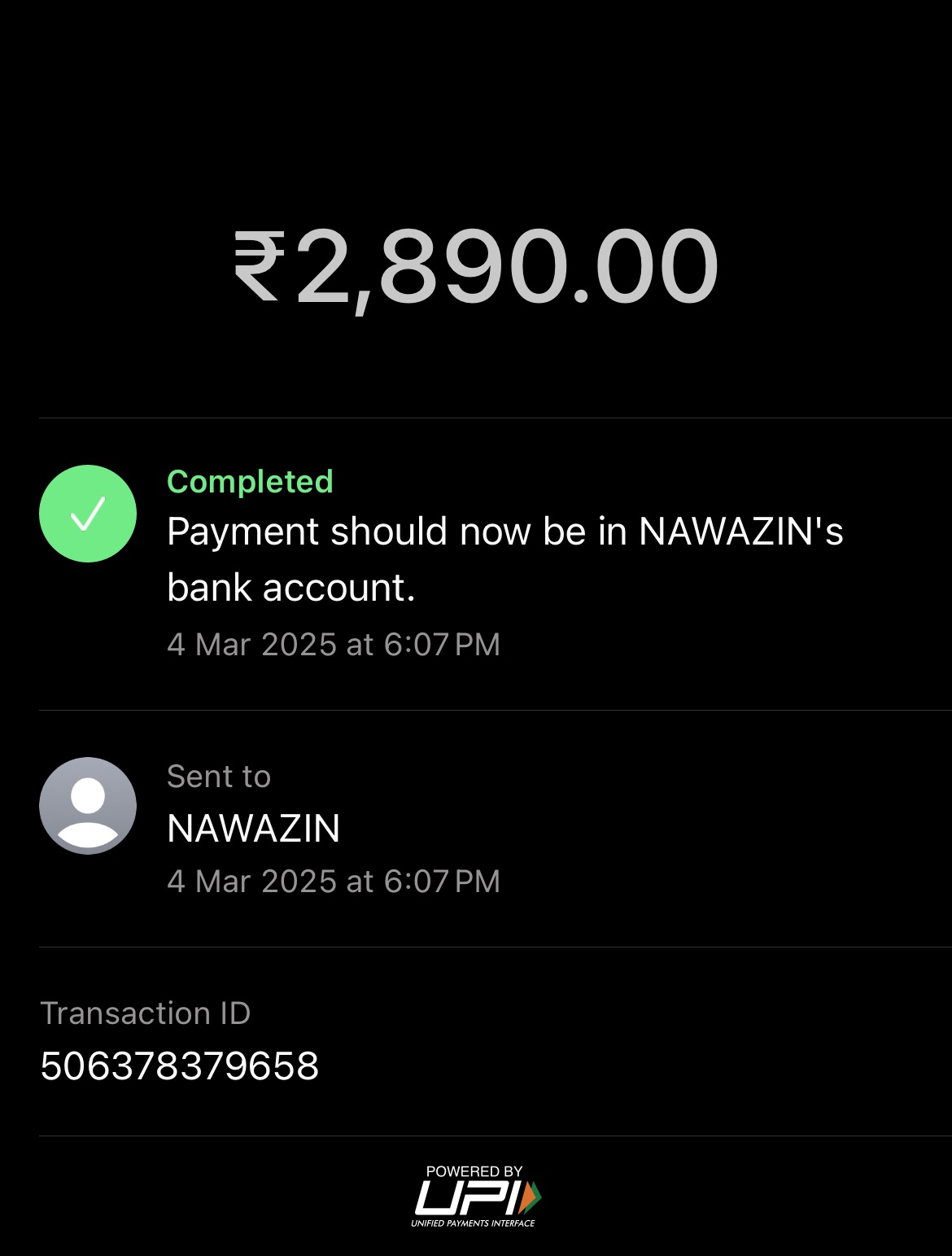This screenshot has width=952, height=1256.
Task: Tap the rupee symbol before the amount
Action: click(x=260, y=267)
